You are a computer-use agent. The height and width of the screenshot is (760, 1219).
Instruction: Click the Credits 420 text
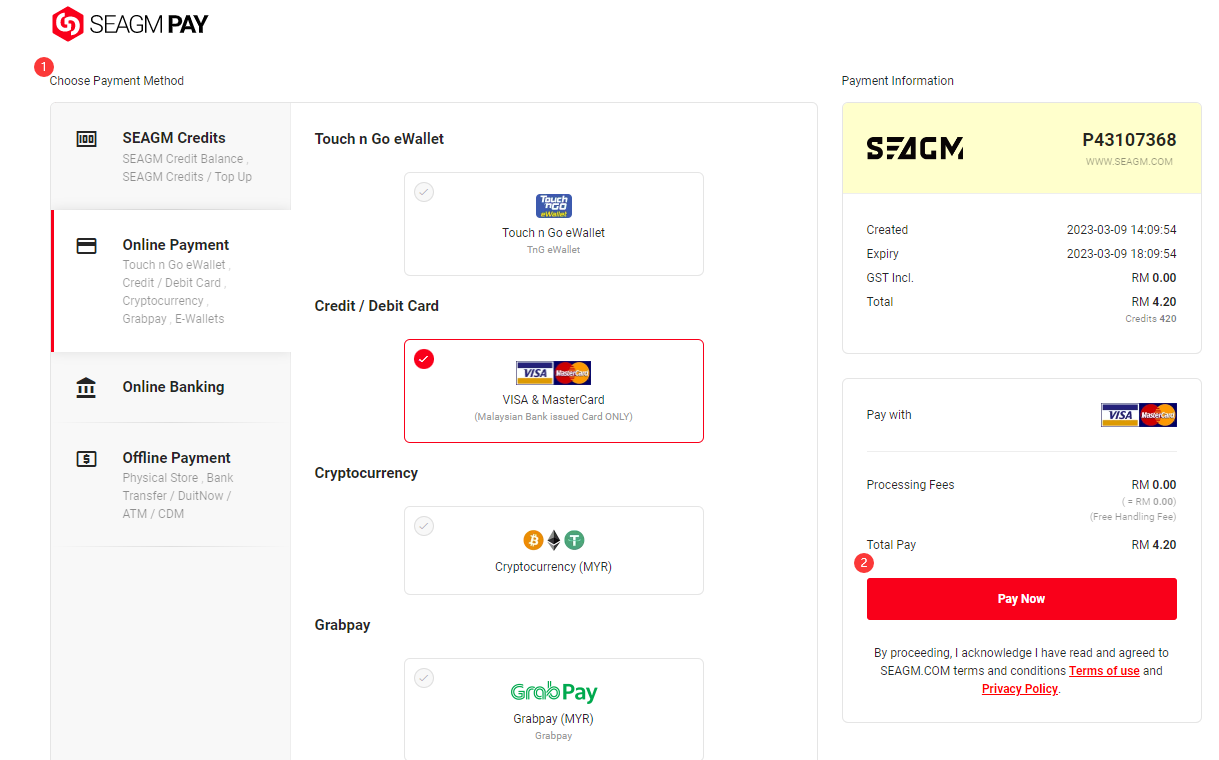[x=1150, y=319]
